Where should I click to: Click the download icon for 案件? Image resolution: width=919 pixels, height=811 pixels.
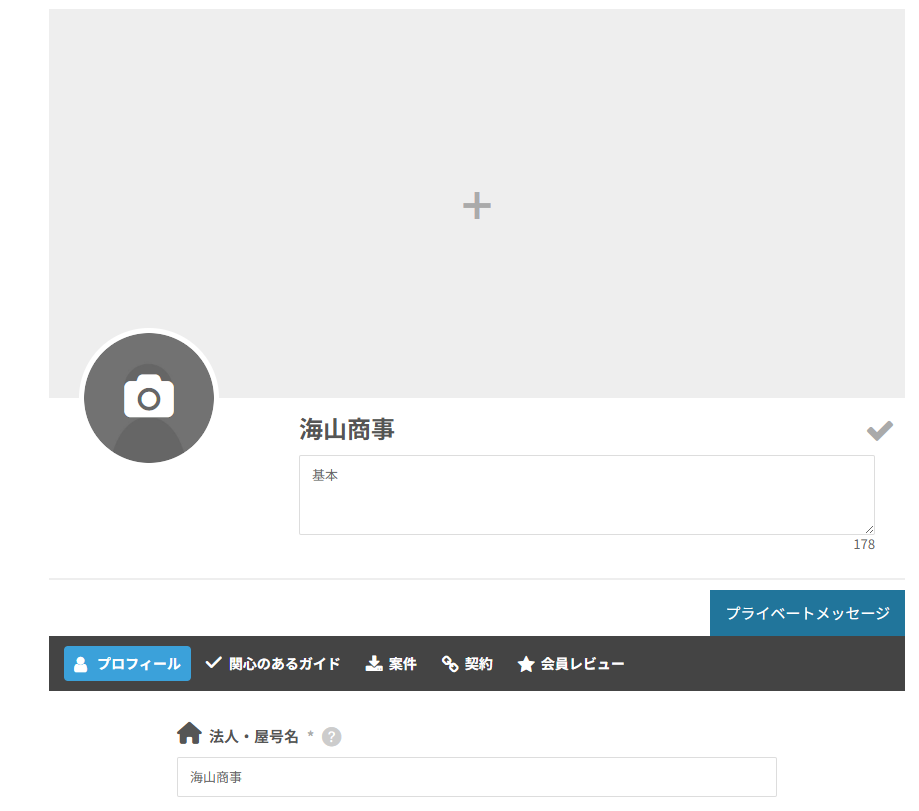click(x=374, y=664)
